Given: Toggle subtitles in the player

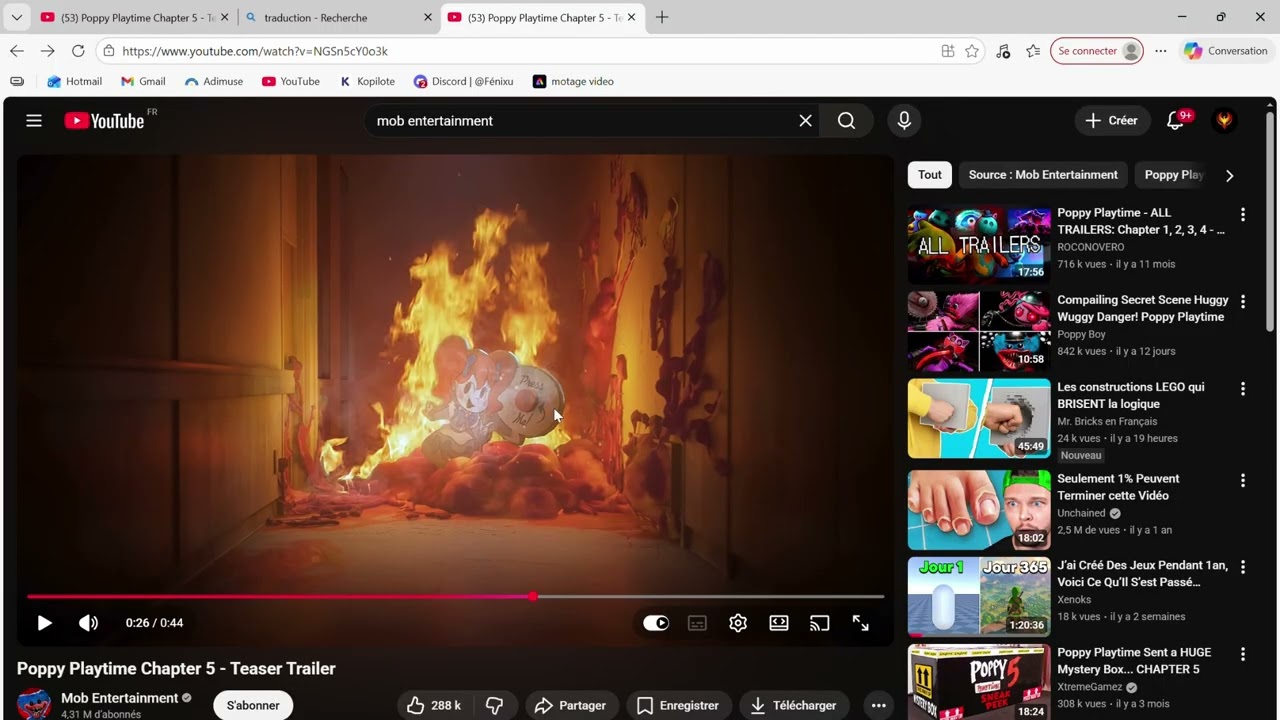Looking at the screenshot, I should point(698,623).
